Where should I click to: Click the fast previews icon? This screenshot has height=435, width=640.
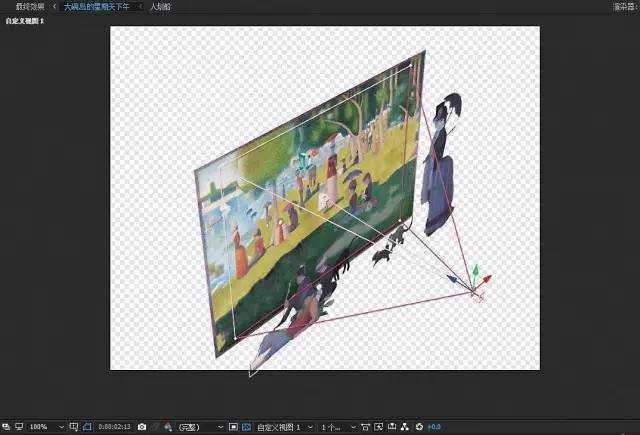tap(378, 427)
